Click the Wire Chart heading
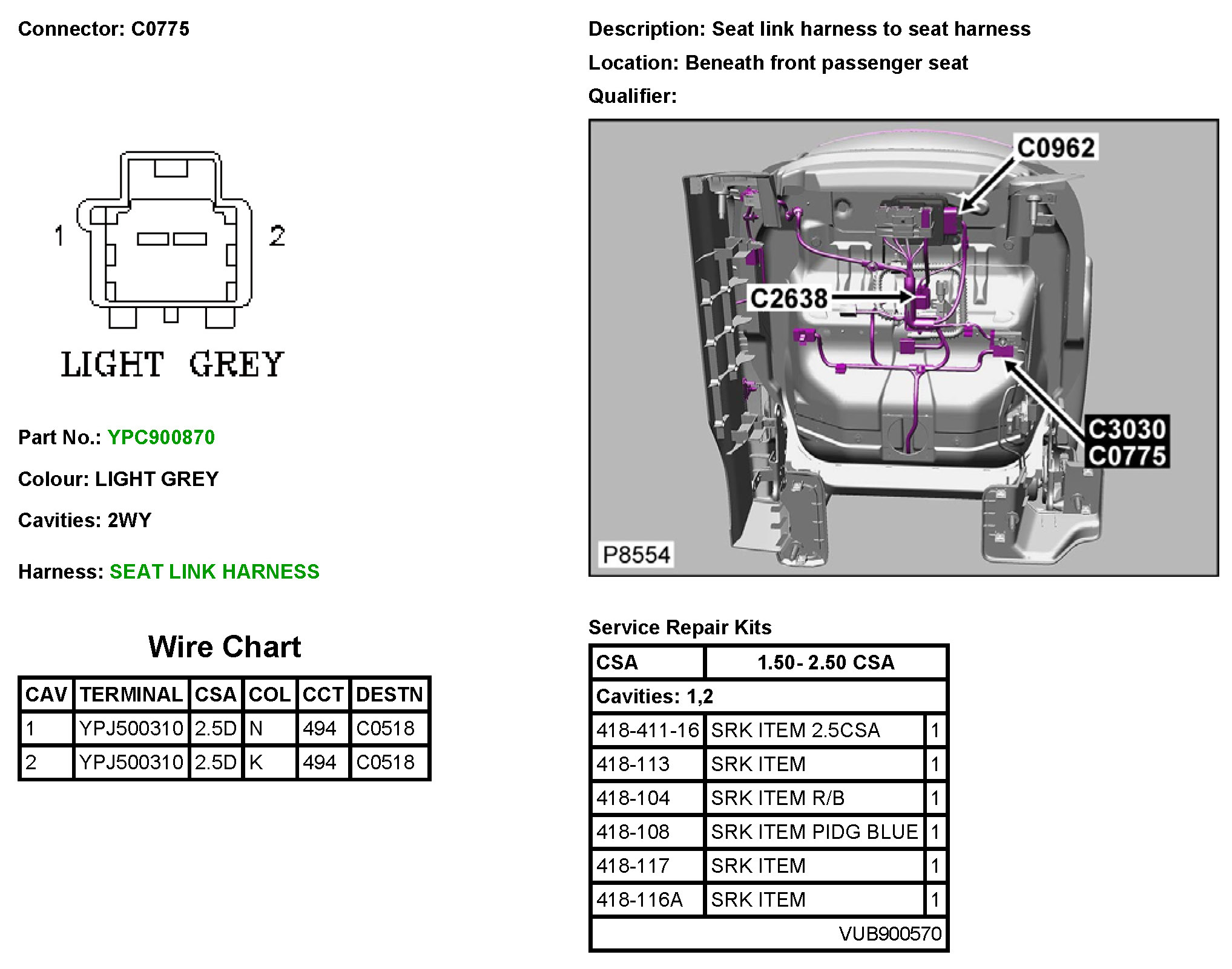The height and width of the screenshot is (969, 1232). point(224,646)
